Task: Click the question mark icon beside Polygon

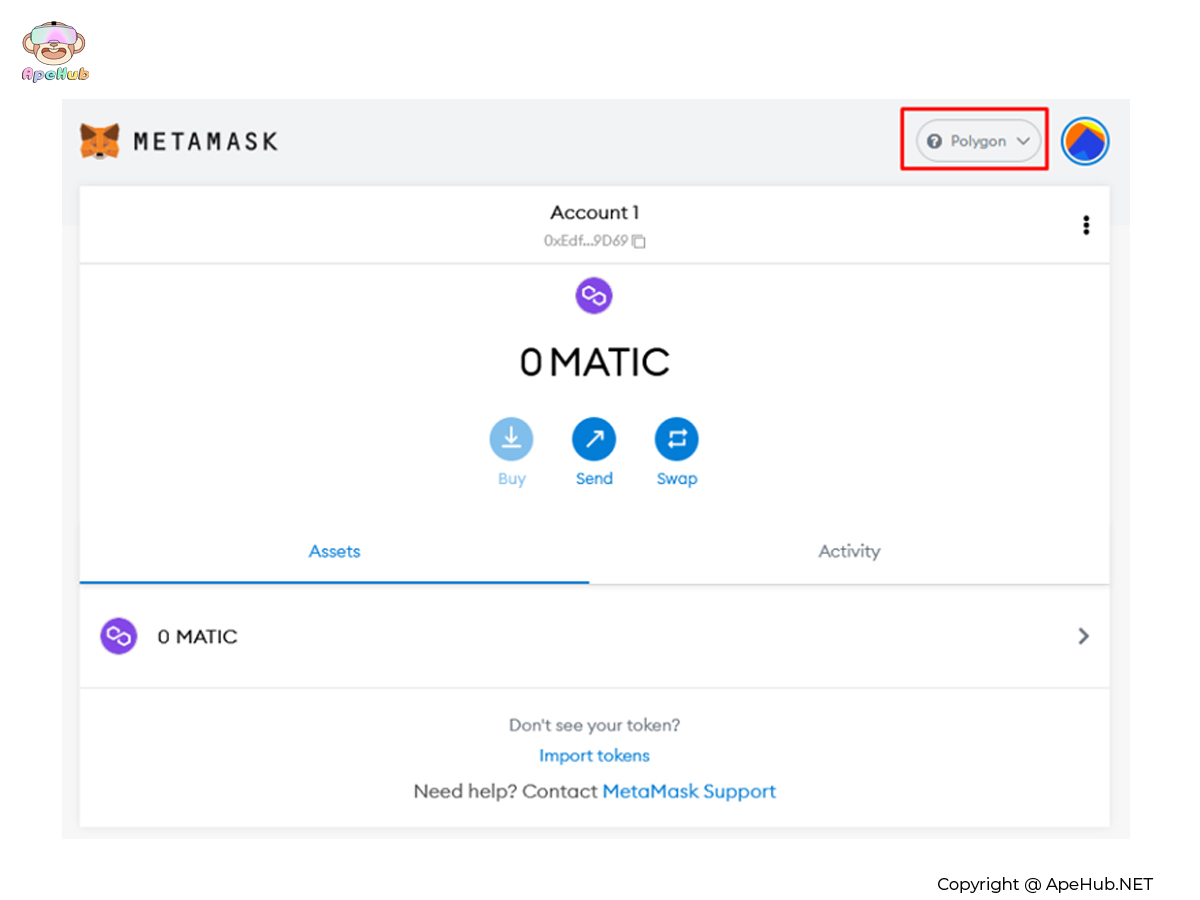Action: 934,141
